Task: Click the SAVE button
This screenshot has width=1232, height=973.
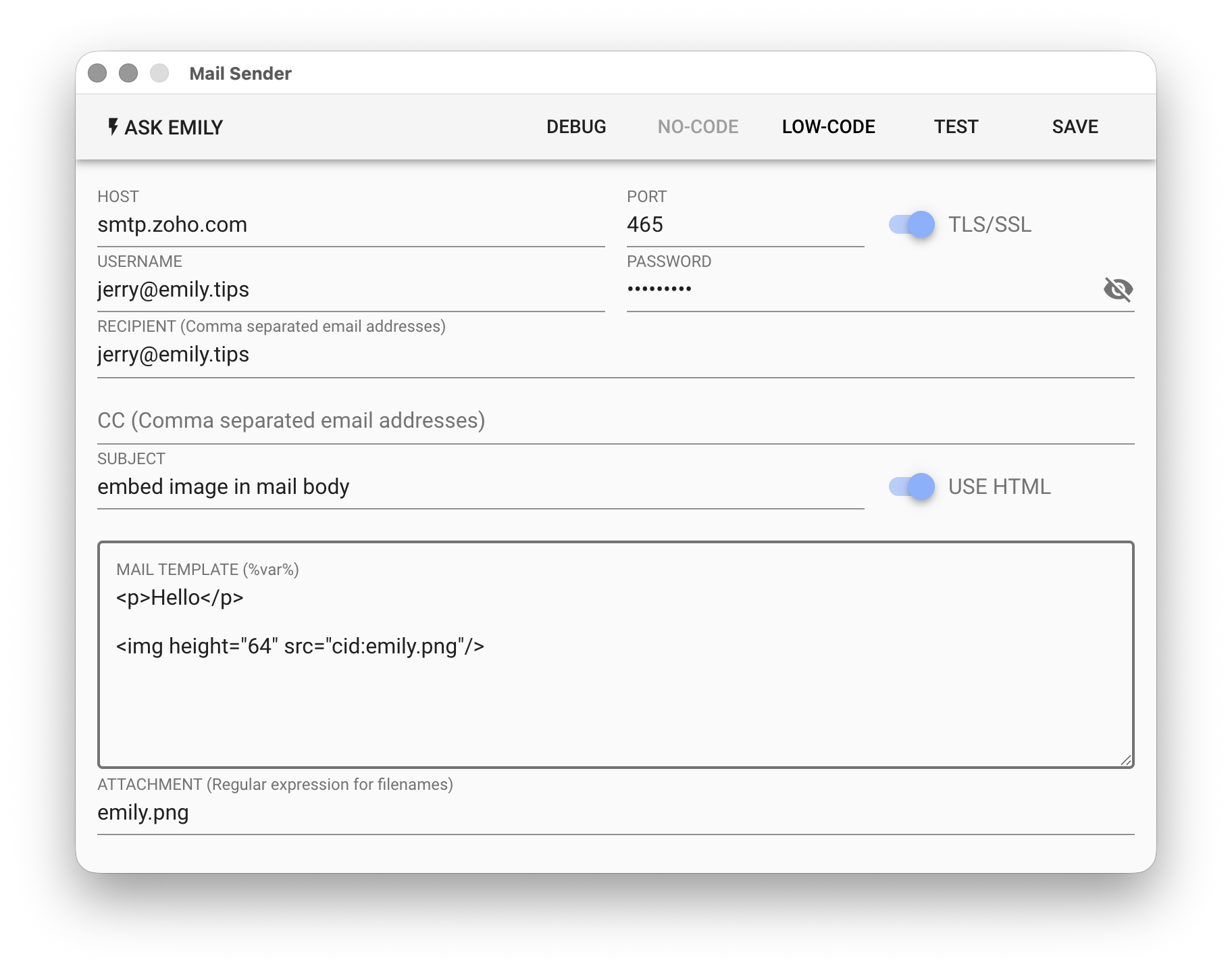Action: tap(1075, 126)
